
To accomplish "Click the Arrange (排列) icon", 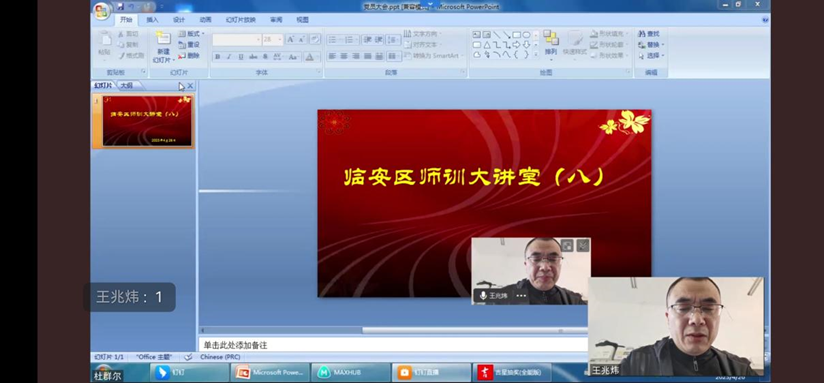I will pos(551,38).
